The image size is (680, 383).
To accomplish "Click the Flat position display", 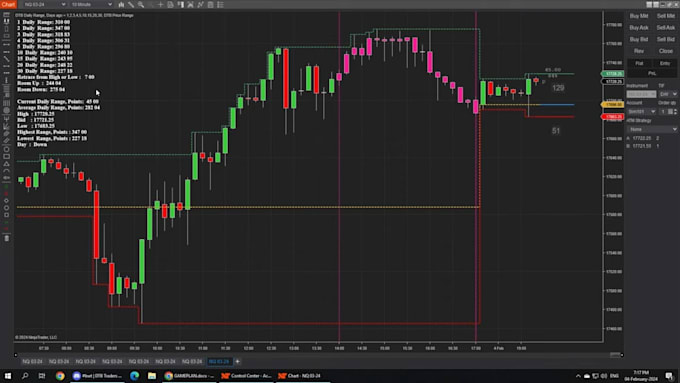I will click(x=640, y=63).
